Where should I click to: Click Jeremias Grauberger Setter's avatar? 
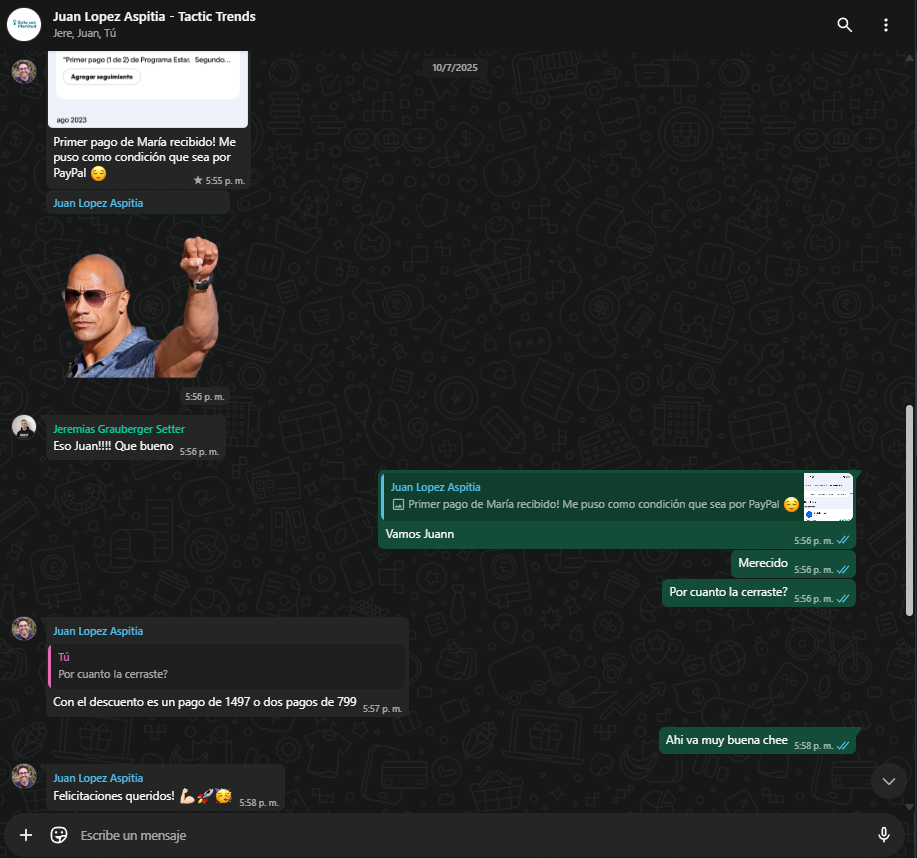pos(24,427)
